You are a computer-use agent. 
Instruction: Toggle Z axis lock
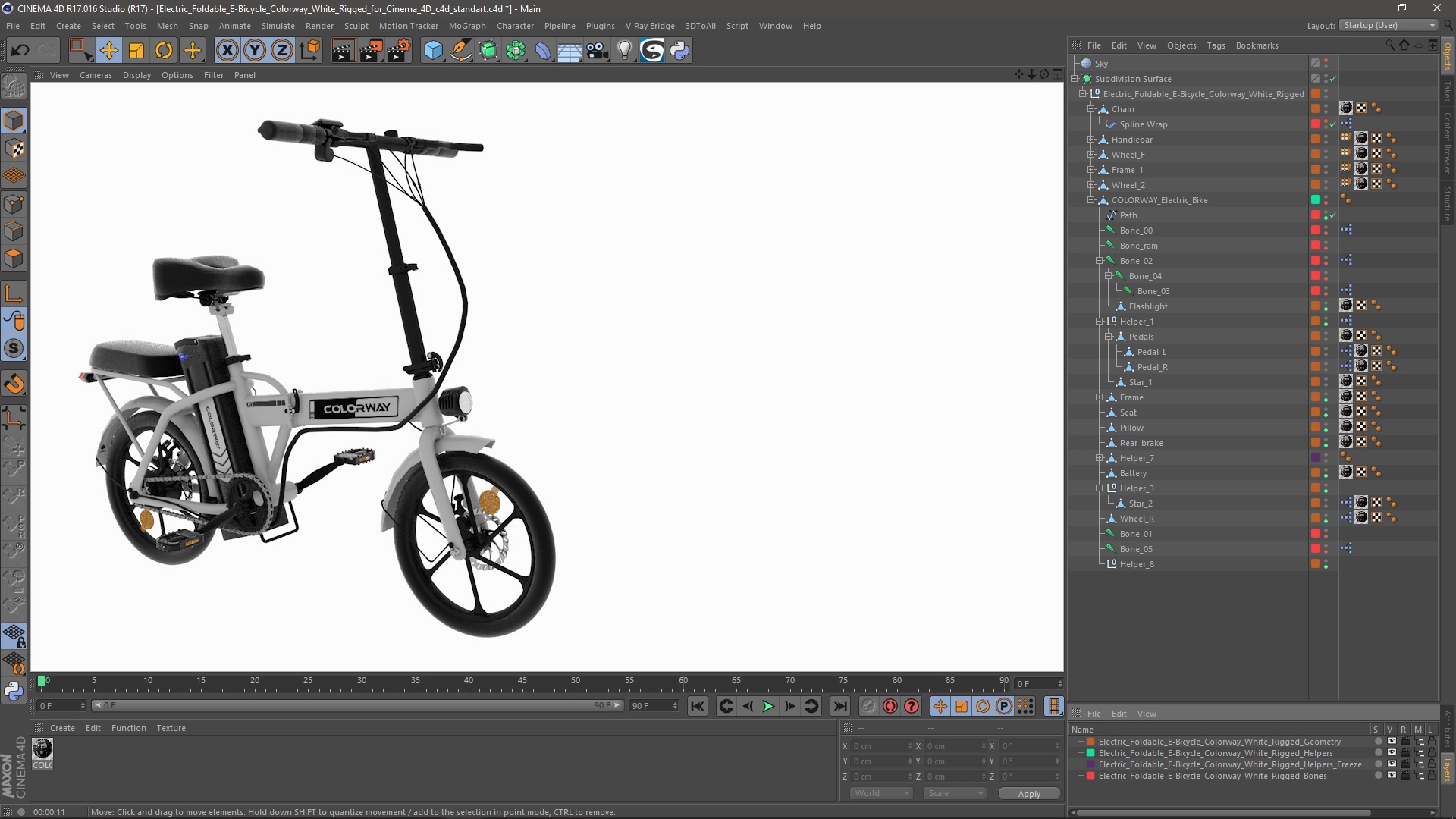coord(282,50)
